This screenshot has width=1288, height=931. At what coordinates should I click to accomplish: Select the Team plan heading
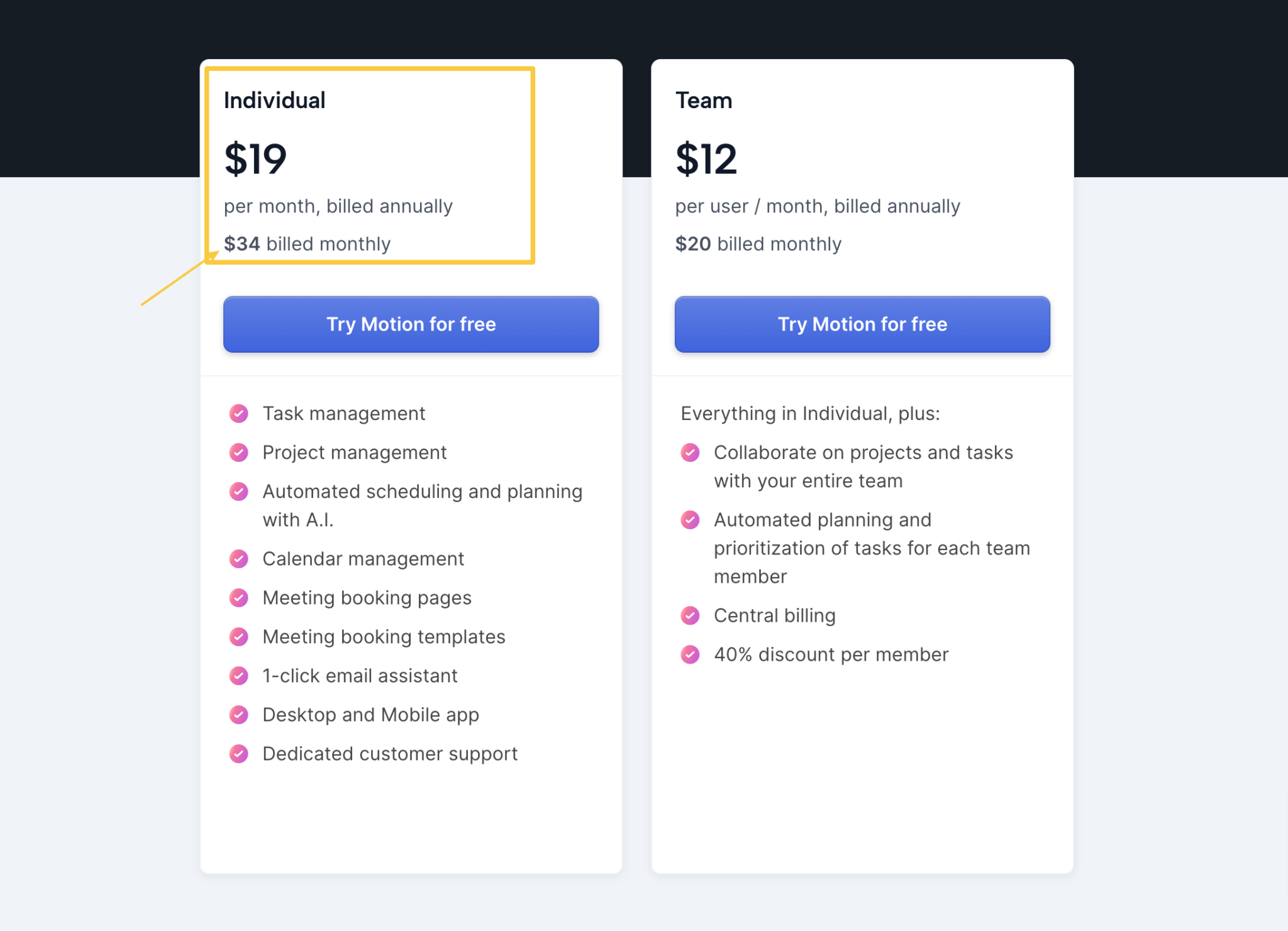[704, 101]
